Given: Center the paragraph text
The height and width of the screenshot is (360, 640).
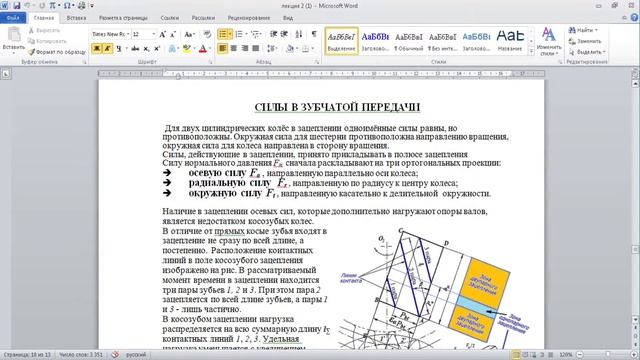Looking at the screenshot, I should (233, 49).
